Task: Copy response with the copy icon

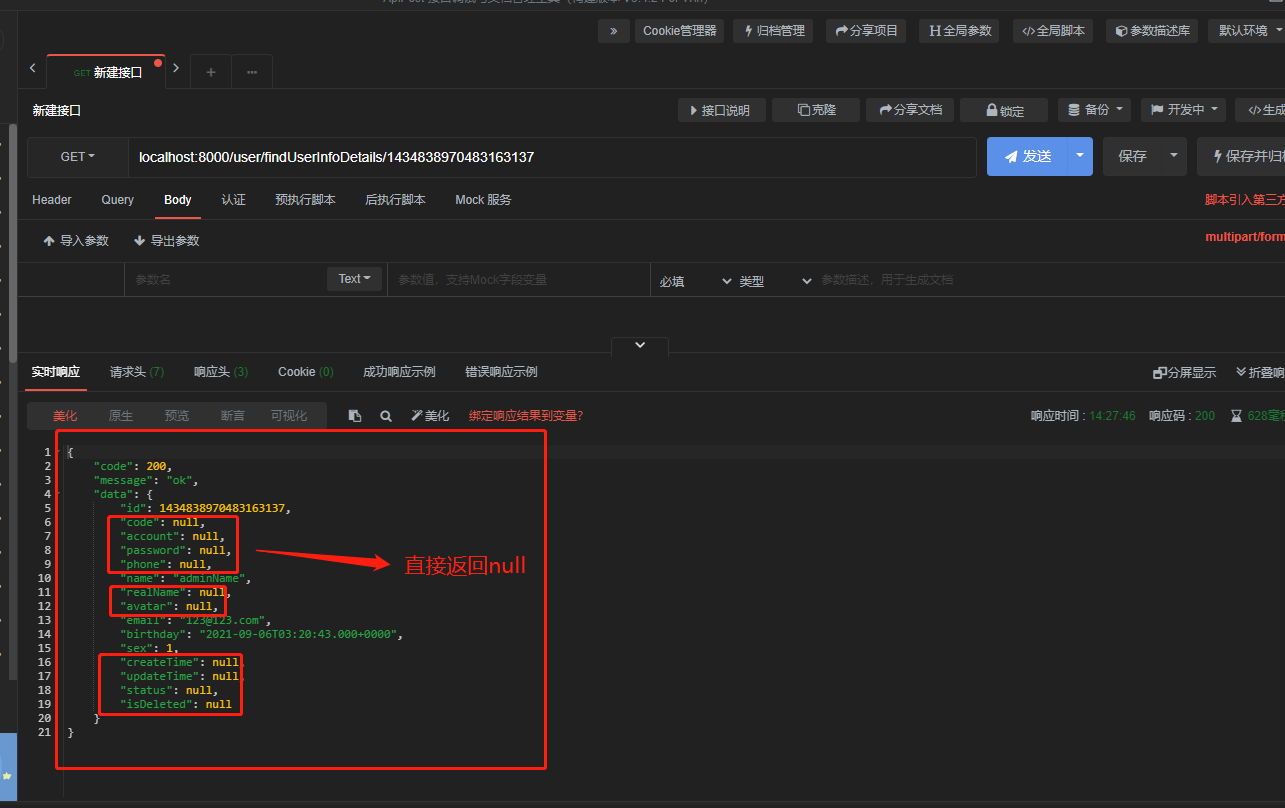Action: [x=355, y=416]
